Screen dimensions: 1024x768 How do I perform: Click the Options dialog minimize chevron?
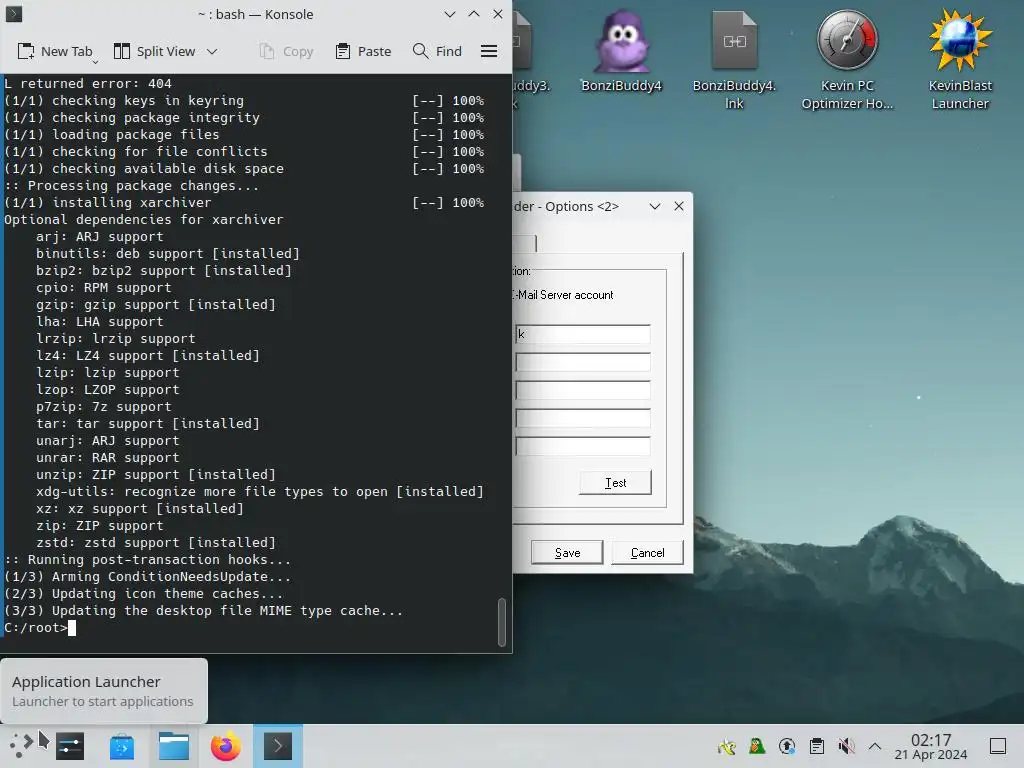654,206
